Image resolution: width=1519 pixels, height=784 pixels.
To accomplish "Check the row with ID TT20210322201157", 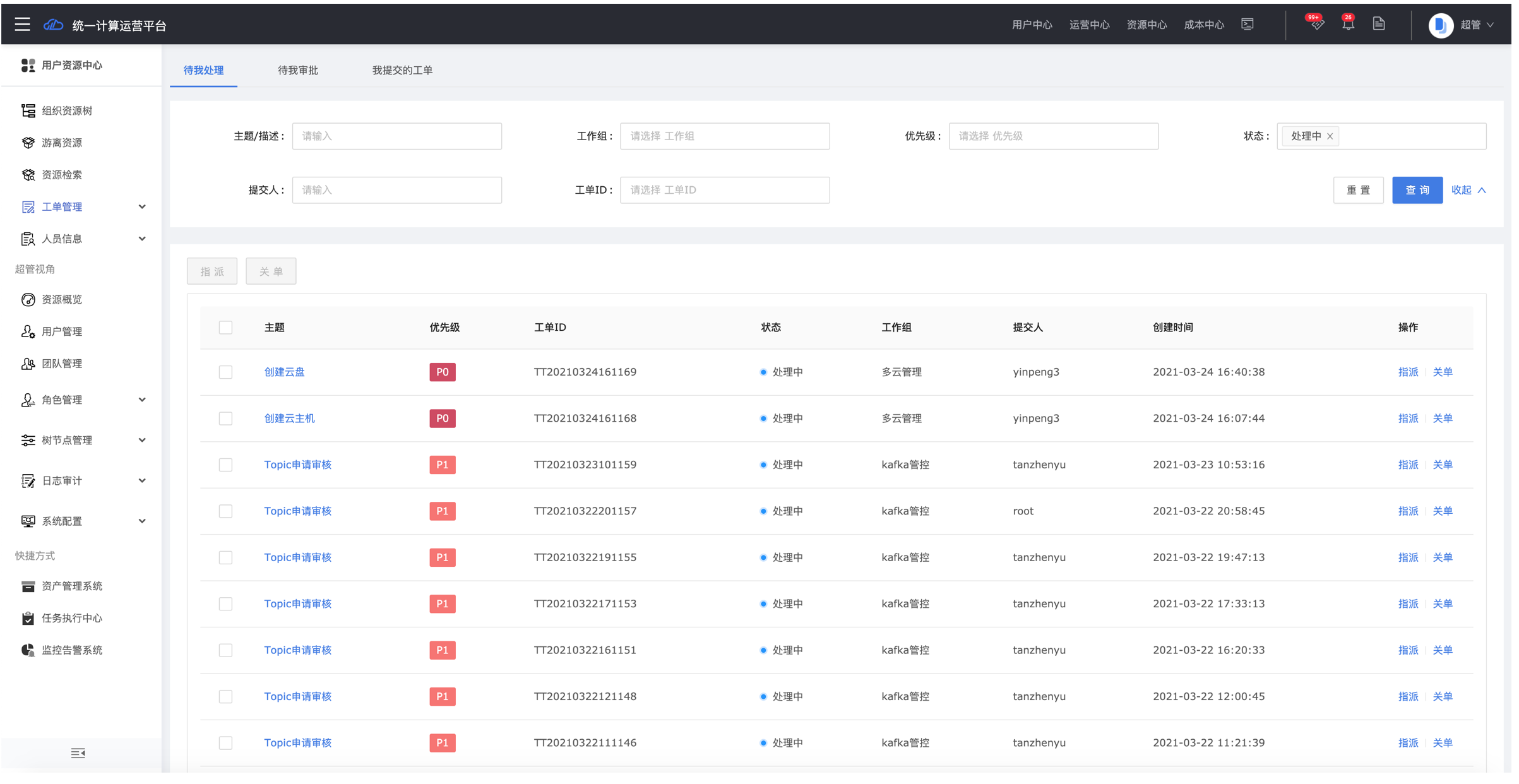I will coord(225,511).
